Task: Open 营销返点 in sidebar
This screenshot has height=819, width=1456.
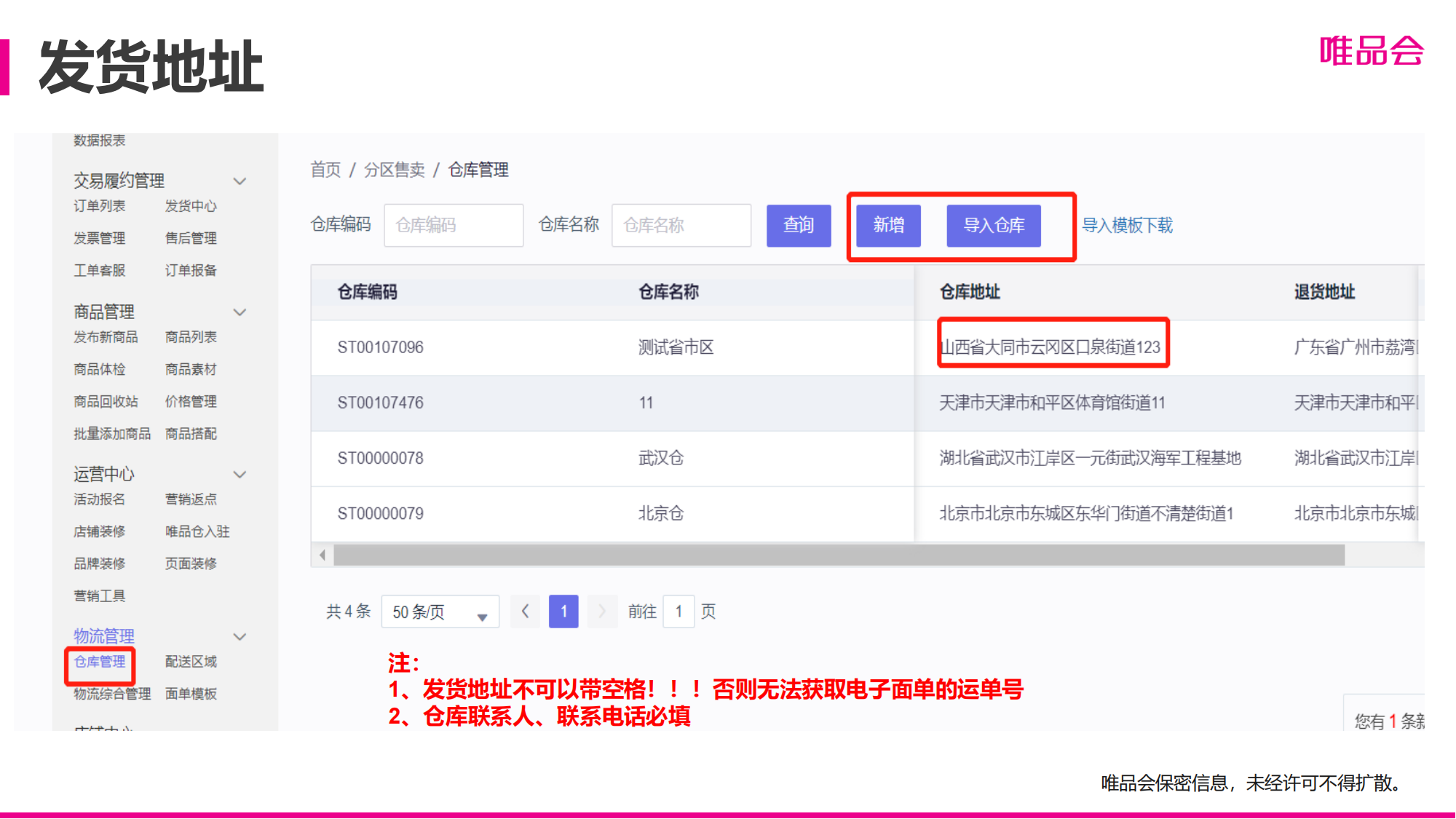Action: (x=191, y=499)
